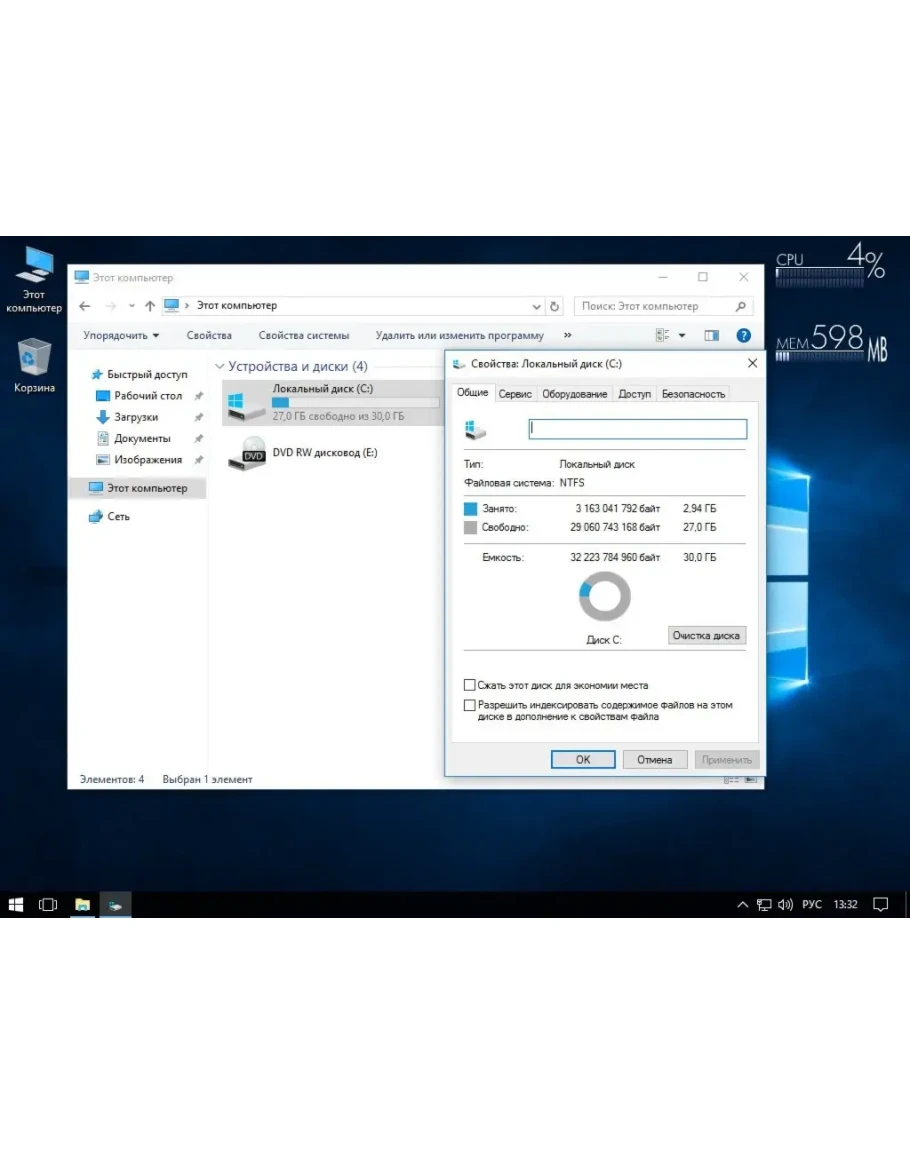Toggle allow file content indexing checkbox
910x1155 pixels.
click(470, 705)
